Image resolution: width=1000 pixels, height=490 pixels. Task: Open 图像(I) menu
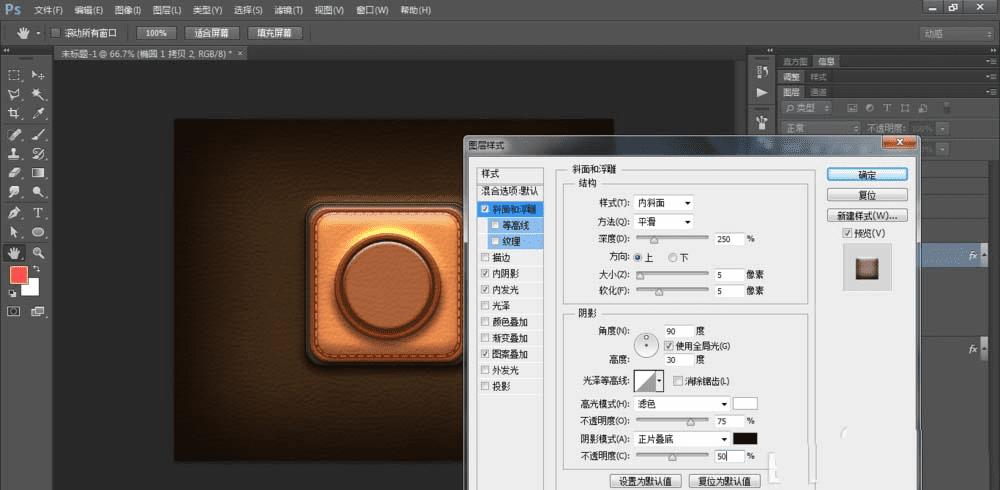click(128, 10)
